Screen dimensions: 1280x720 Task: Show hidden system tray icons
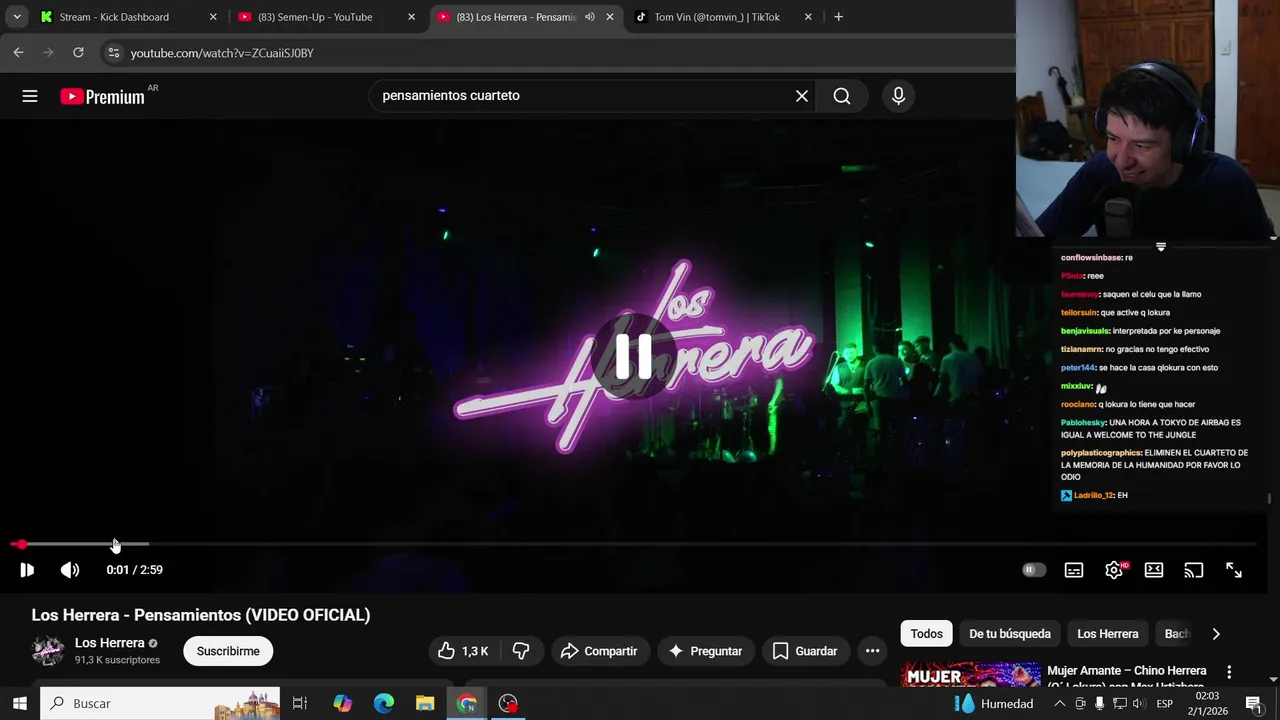pyautogui.click(x=1060, y=704)
